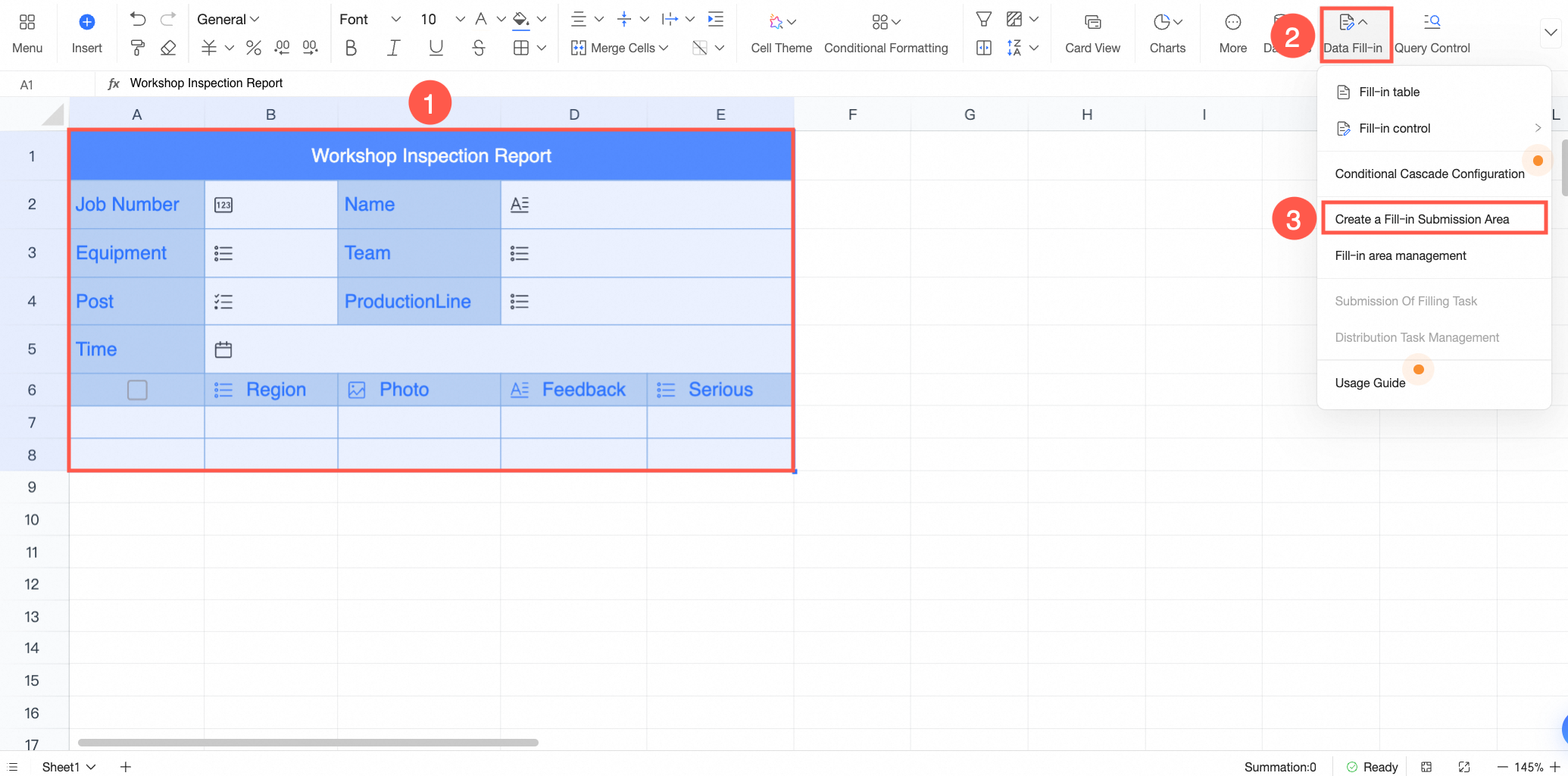Add a new sheet with plus

[x=126, y=767]
